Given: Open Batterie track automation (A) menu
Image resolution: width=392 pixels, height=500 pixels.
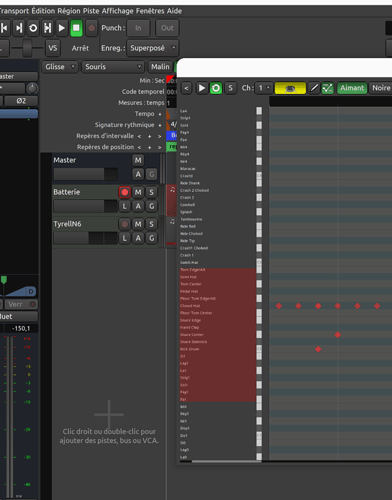Looking at the screenshot, I should (138, 206).
